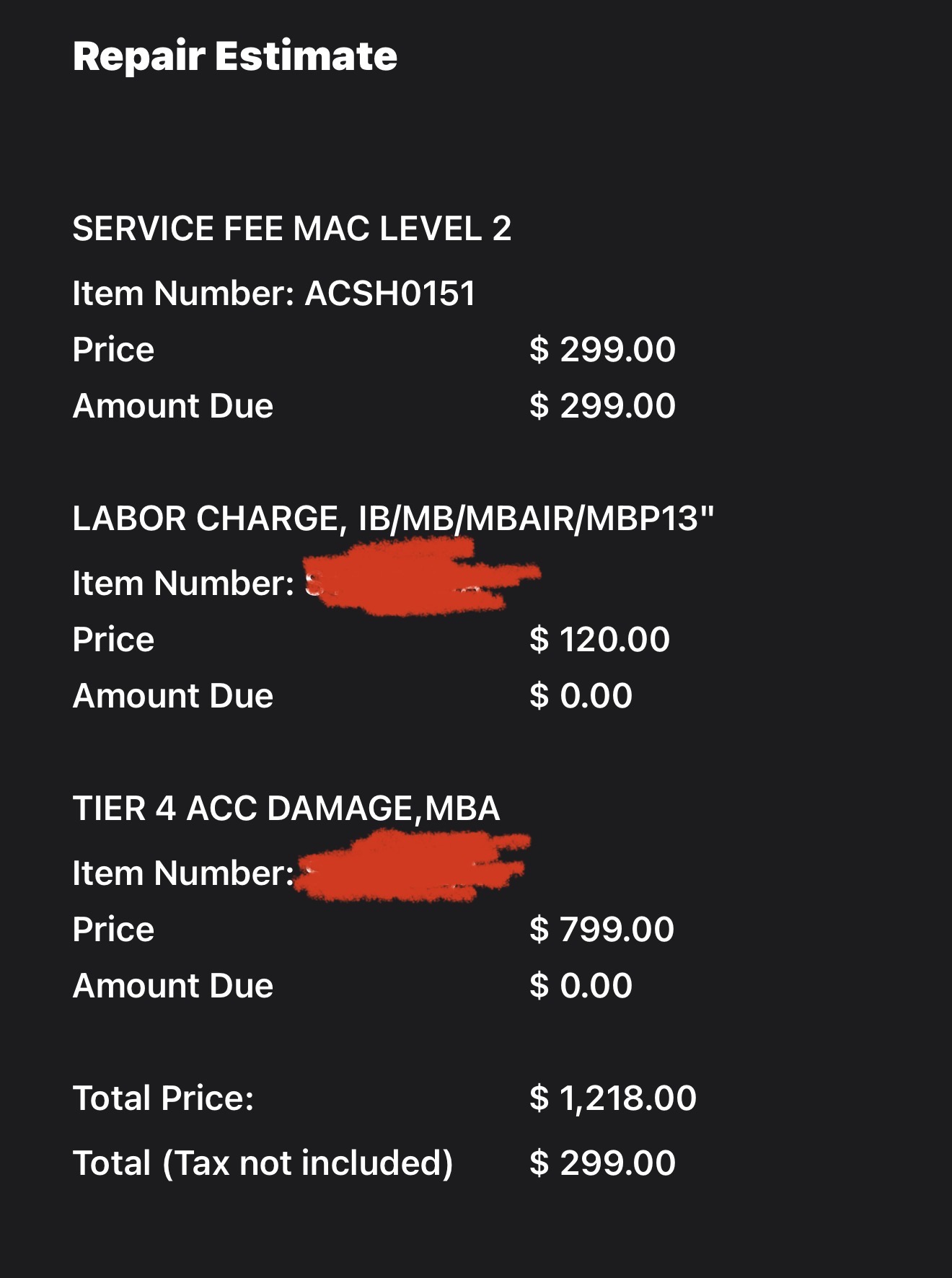Click the Repair Estimate heading
Screen dimensions: 952x1278
click(234, 56)
